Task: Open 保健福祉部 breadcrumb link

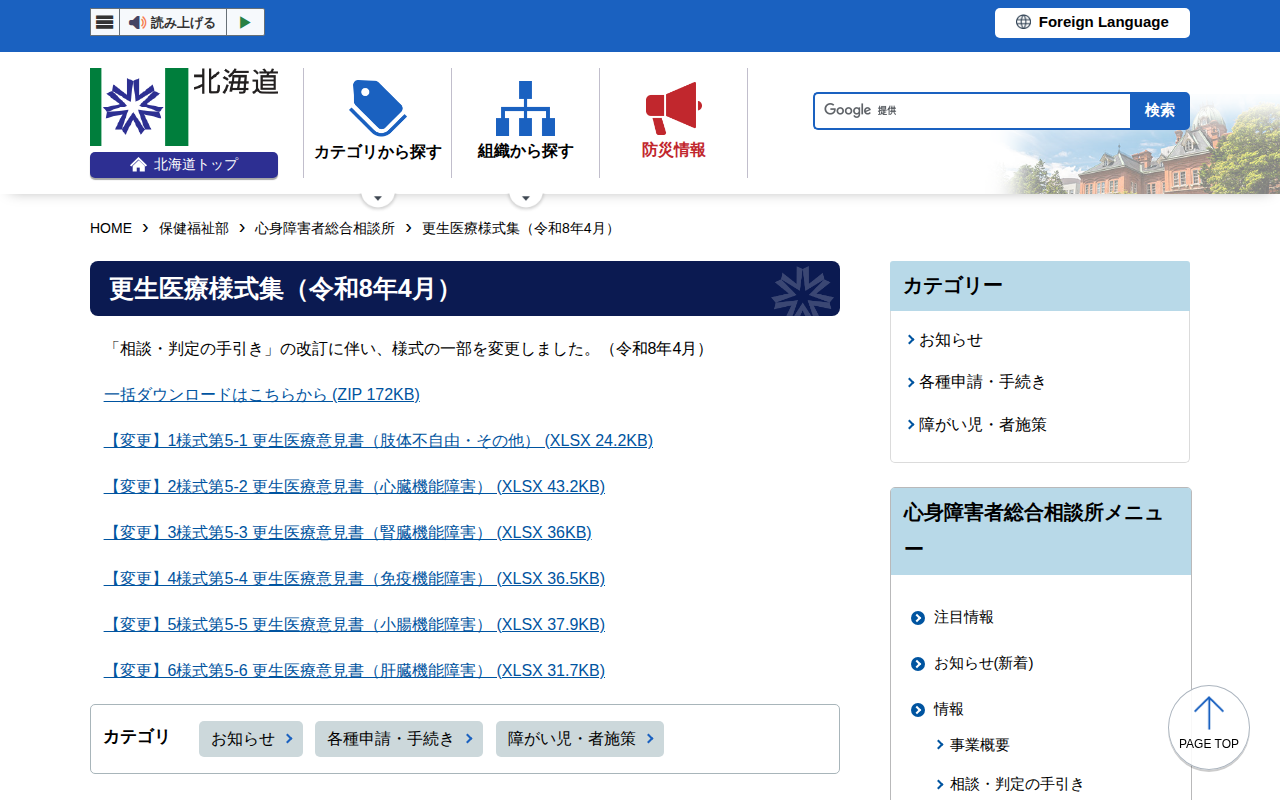Action: point(194,228)
